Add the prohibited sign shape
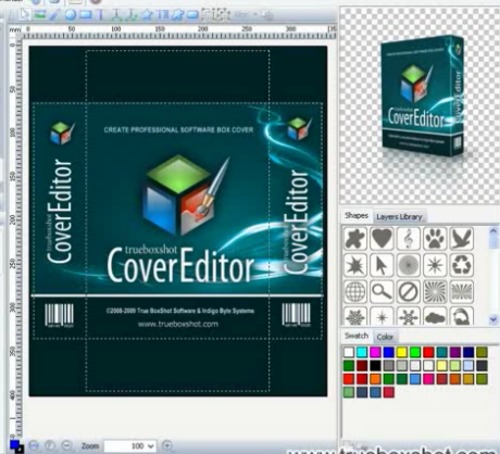The height and width of the screenshot is (454, 500). (x=408, y=292)
